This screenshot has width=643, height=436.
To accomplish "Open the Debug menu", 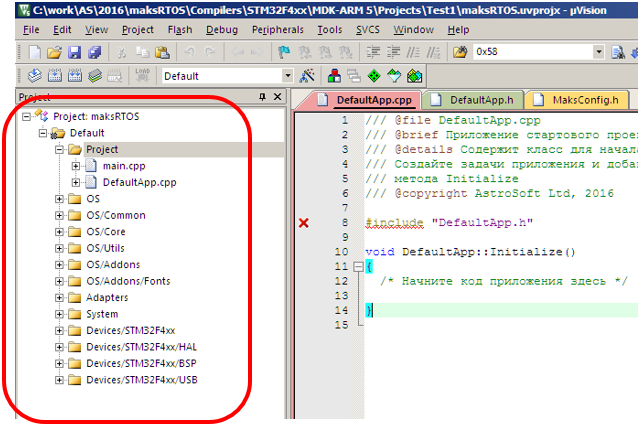I will (222, 30).
